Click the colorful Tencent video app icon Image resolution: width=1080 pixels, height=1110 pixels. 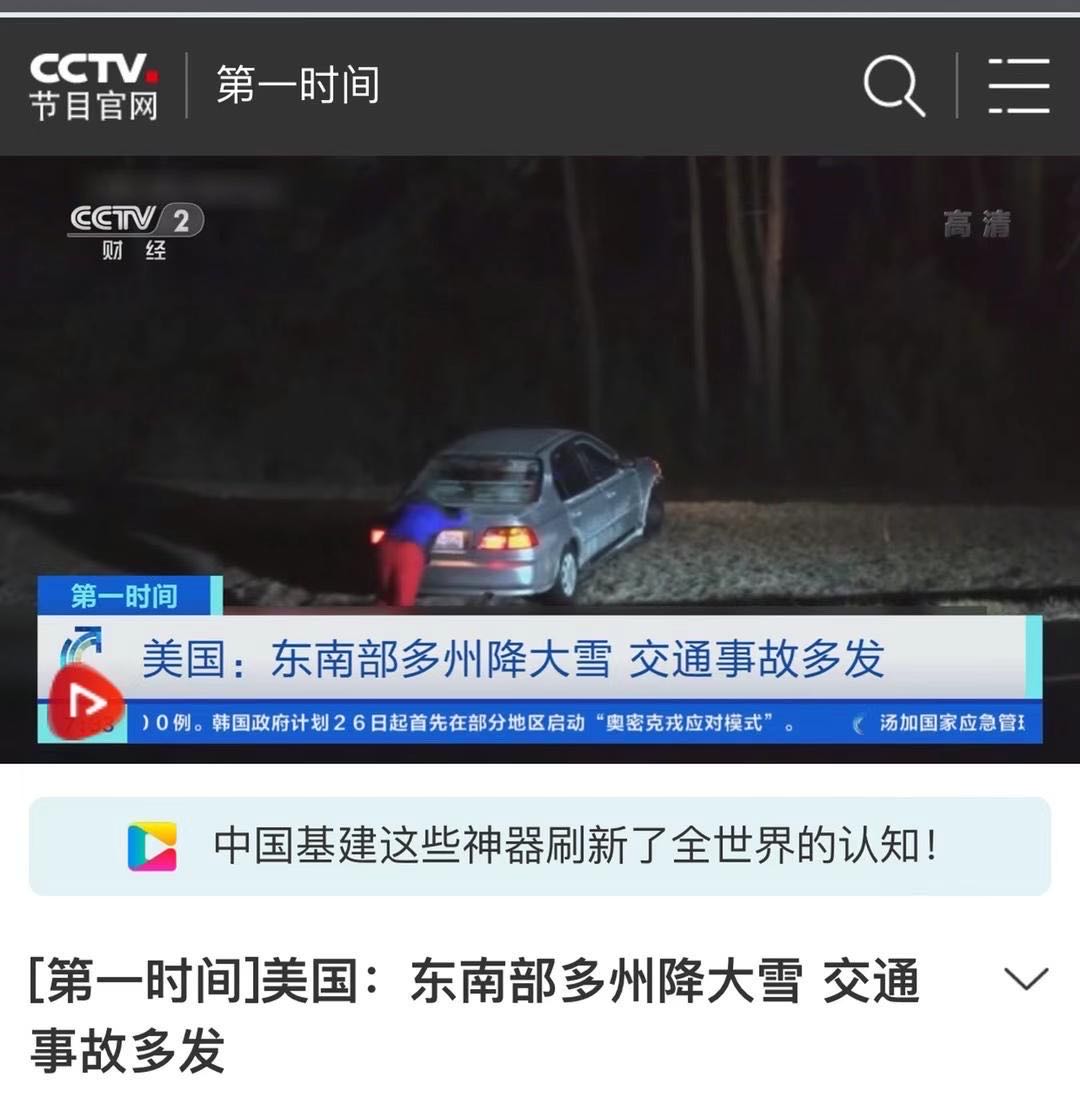click(x=152, y=846)
